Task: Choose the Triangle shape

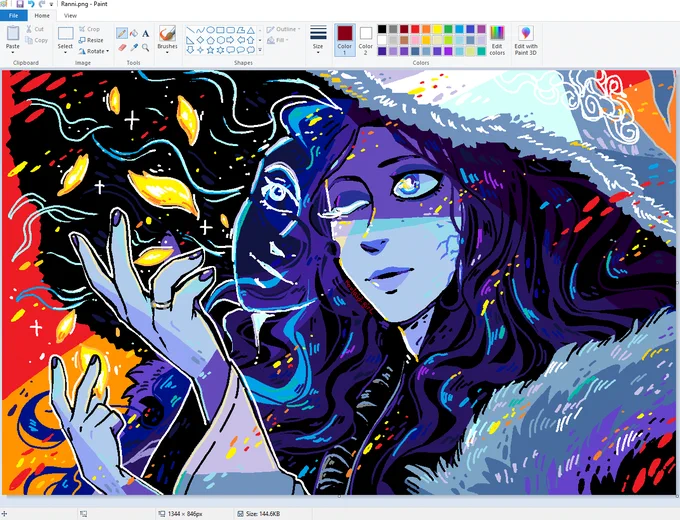Action: 251,30
